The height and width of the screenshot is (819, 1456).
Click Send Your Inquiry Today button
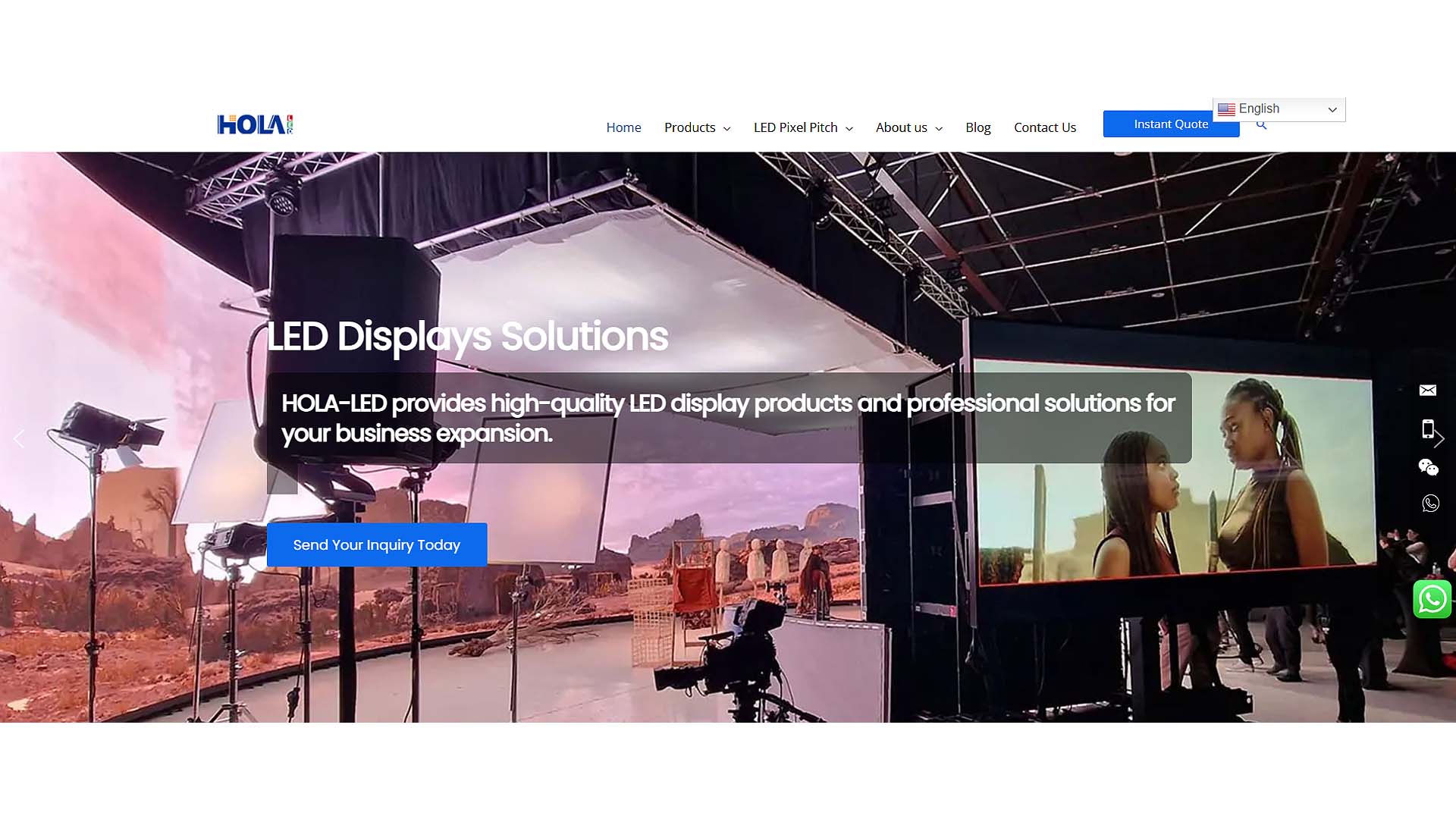377,544
